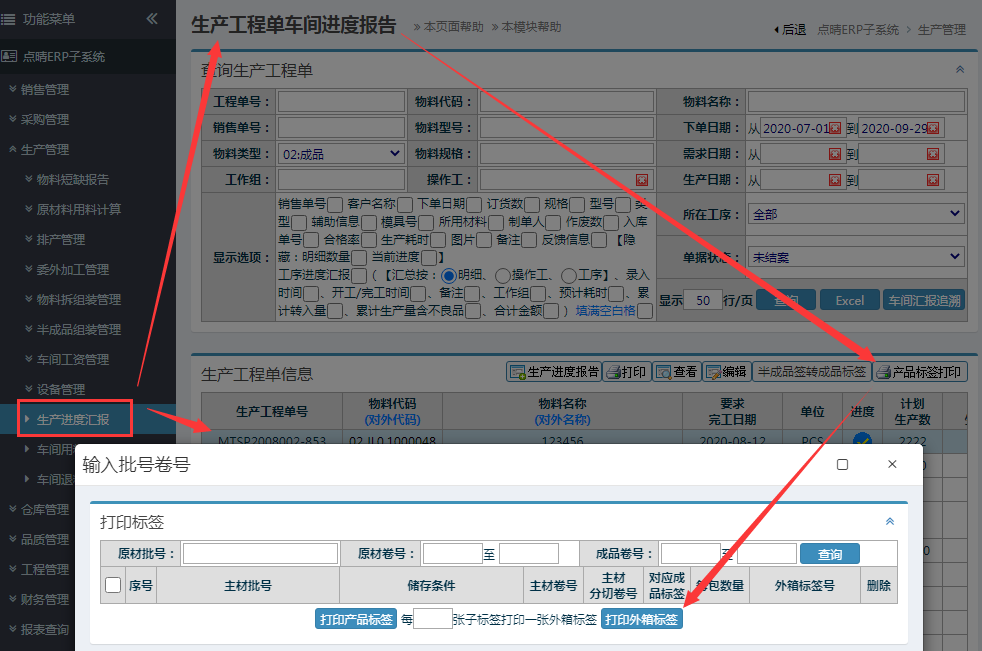Tick the 销售单号 display option checkbox

(335, 205)
